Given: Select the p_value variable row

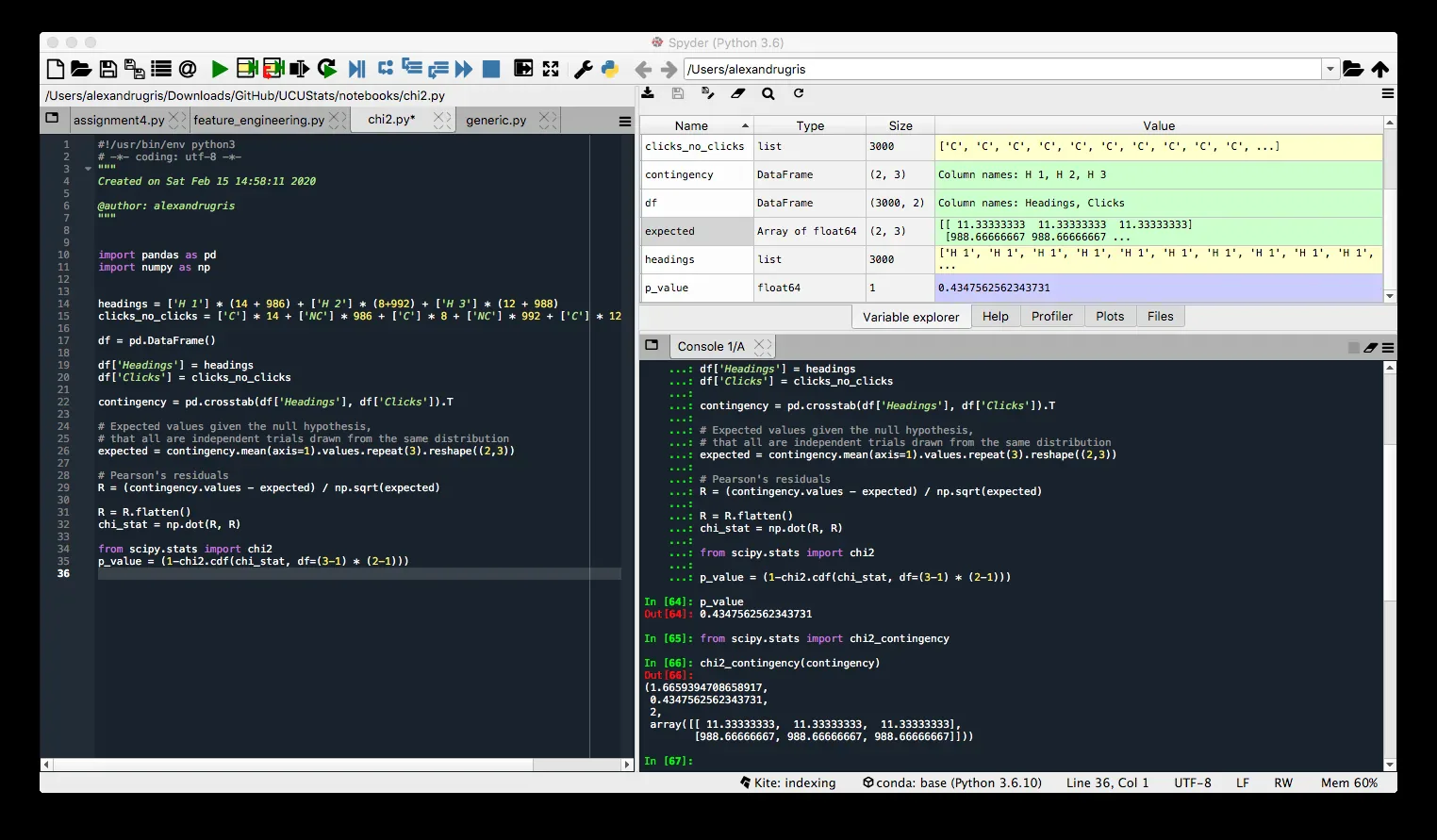Looking at the screenshot, I should 1011,288.
